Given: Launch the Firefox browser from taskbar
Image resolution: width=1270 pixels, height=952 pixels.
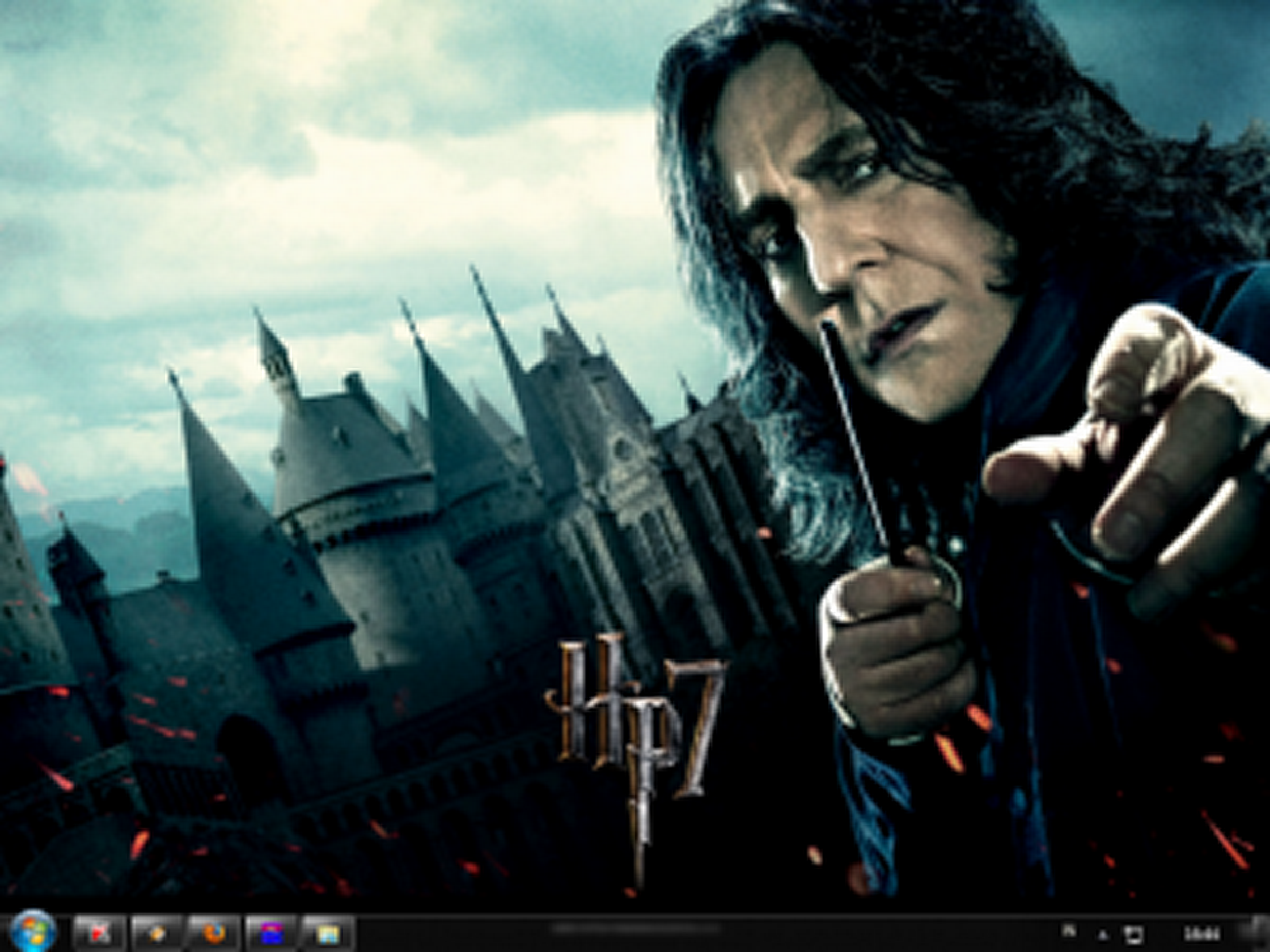Looking at the screenshot, I should tap(214, 933).
